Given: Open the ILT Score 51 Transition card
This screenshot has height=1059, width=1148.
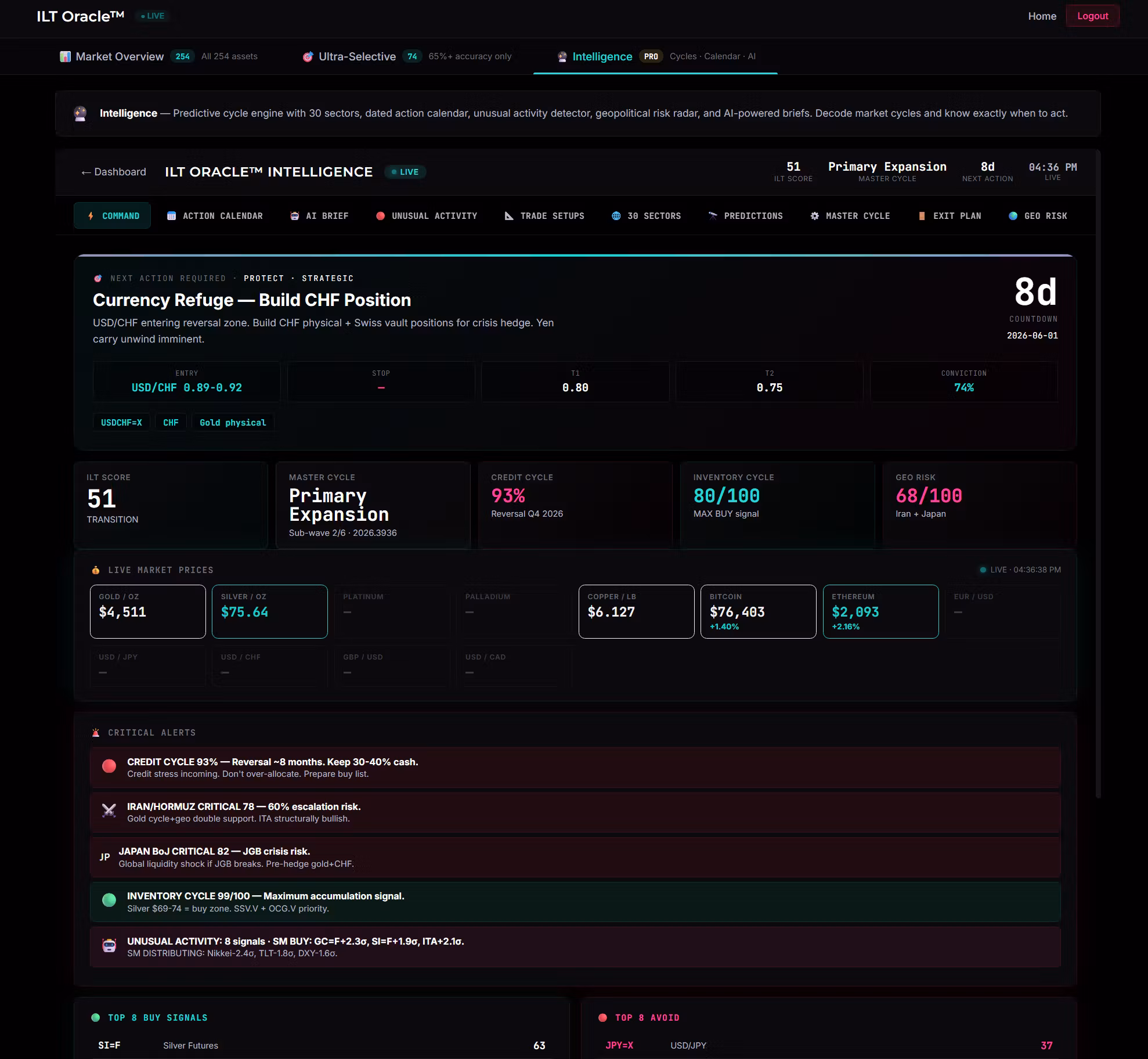Looking at the screenshot, I should (x=171, y=505).
